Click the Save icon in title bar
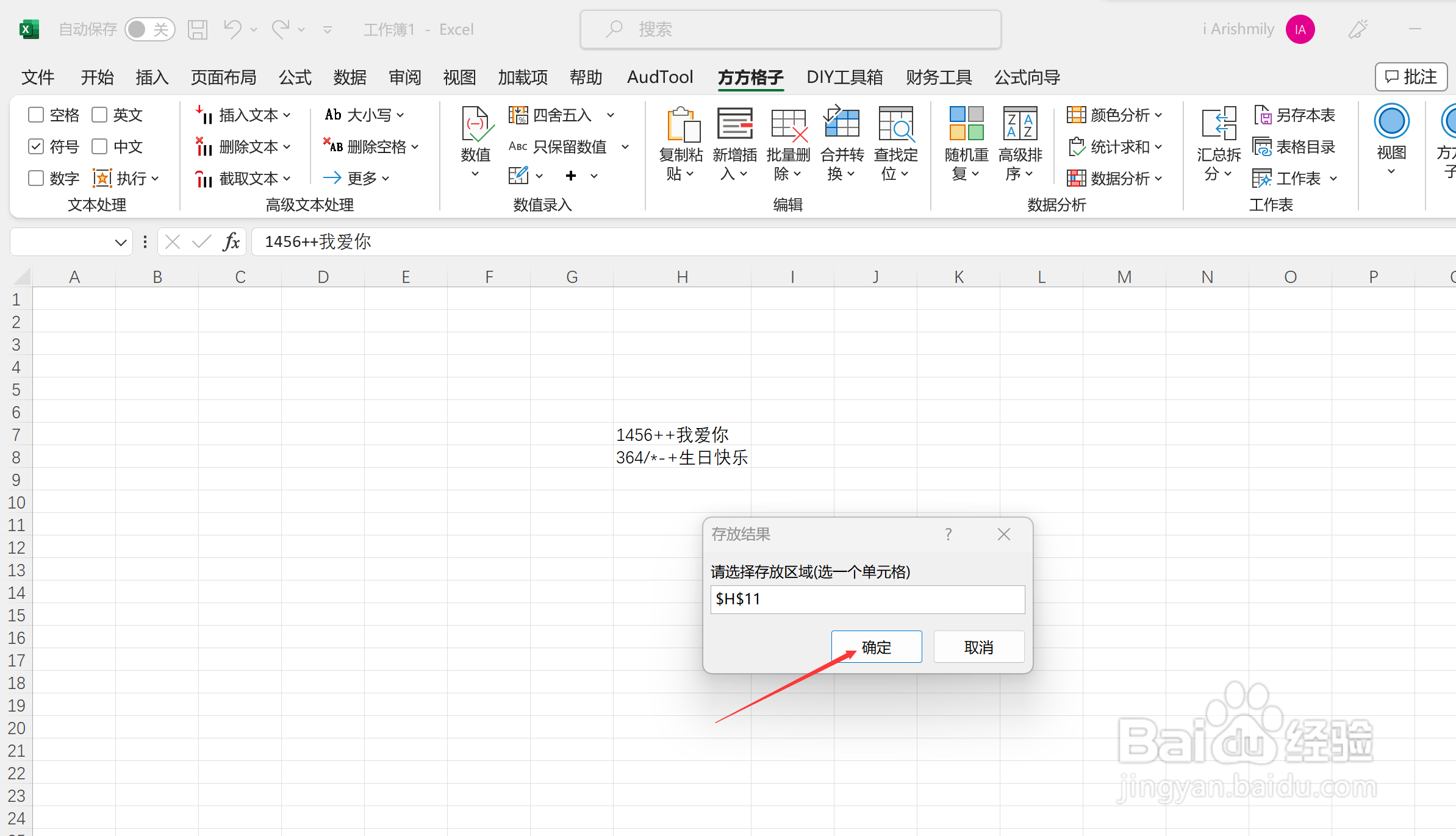1456x836 pixels. pos(197,29)
